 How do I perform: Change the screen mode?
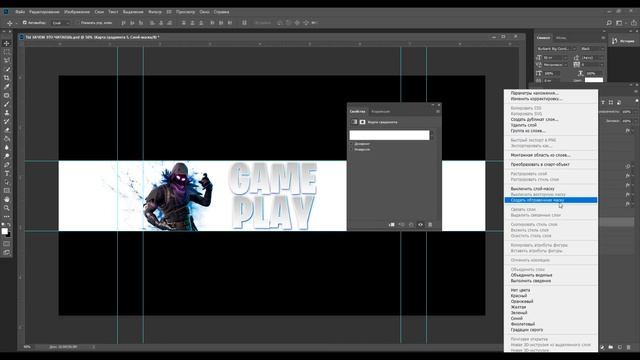tap(7, 253)
